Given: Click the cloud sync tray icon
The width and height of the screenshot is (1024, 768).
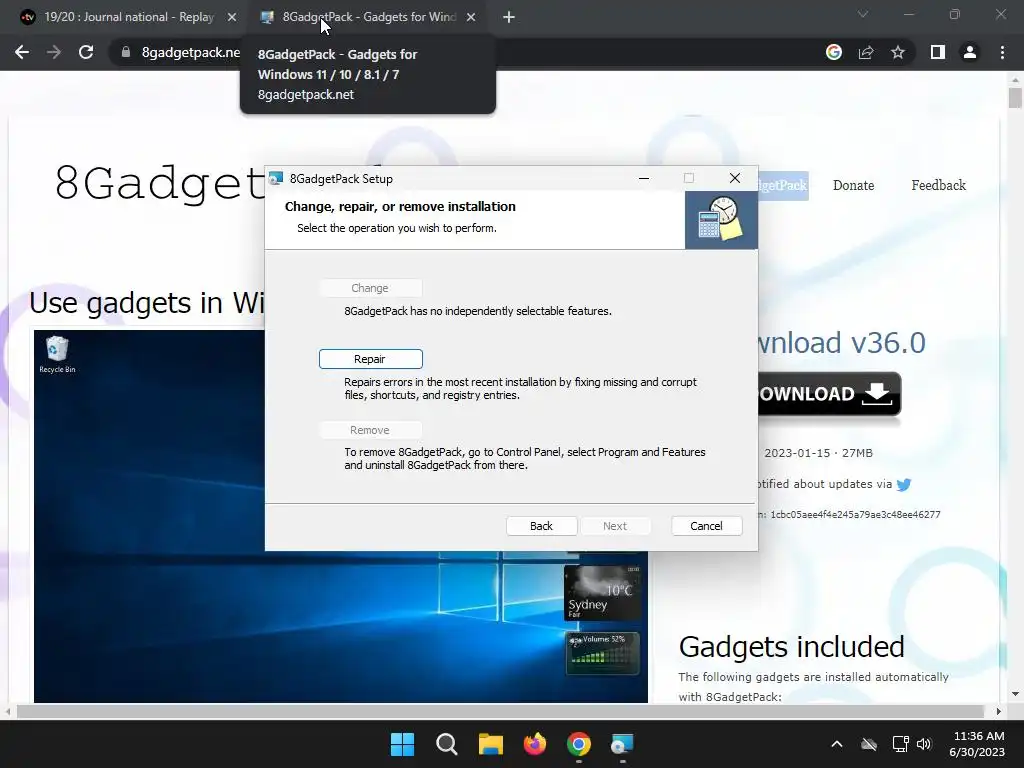Looking at the screenshot, I should (869, 744).
